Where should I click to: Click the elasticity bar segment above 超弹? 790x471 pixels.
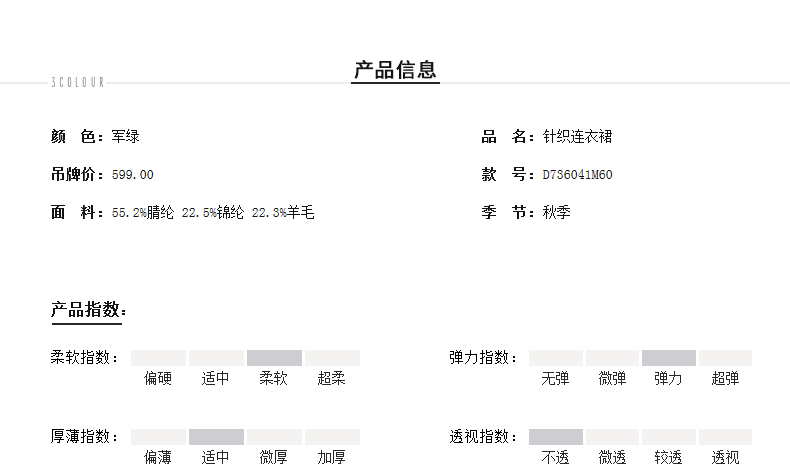tap(725, 358)
